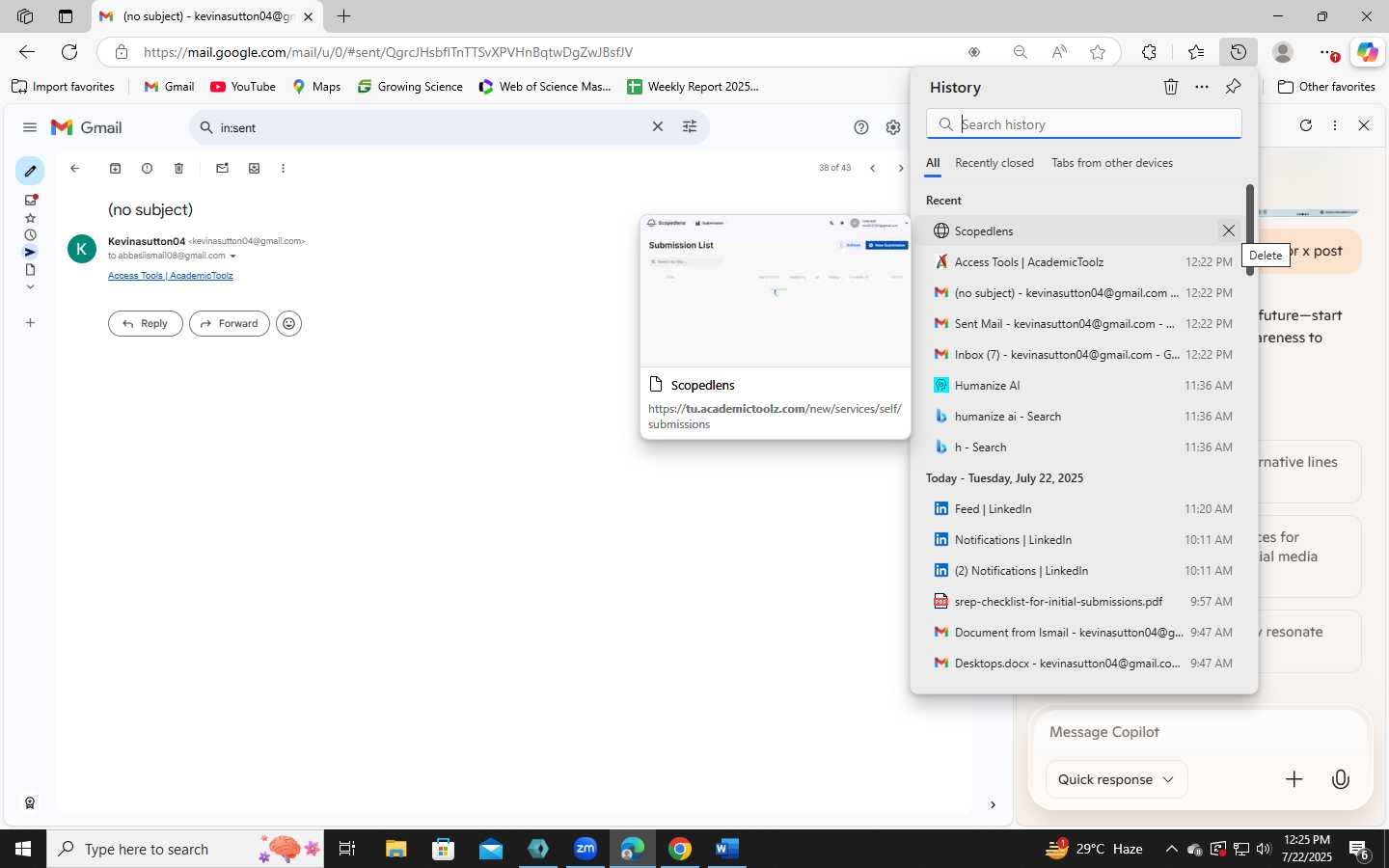This screenshot has height=868, width=1389.
Task: Mark as unread envelope icon
Action: [x=222, y=168]
